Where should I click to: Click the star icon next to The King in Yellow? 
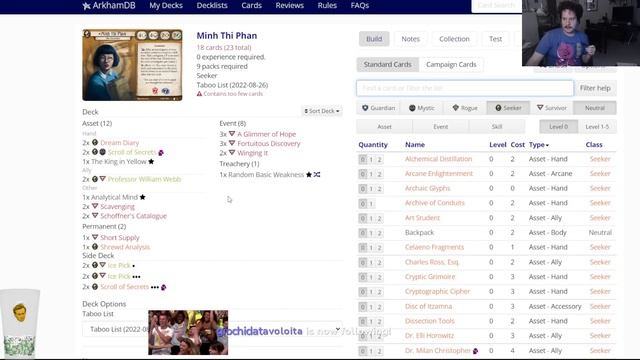pos(151,162)
